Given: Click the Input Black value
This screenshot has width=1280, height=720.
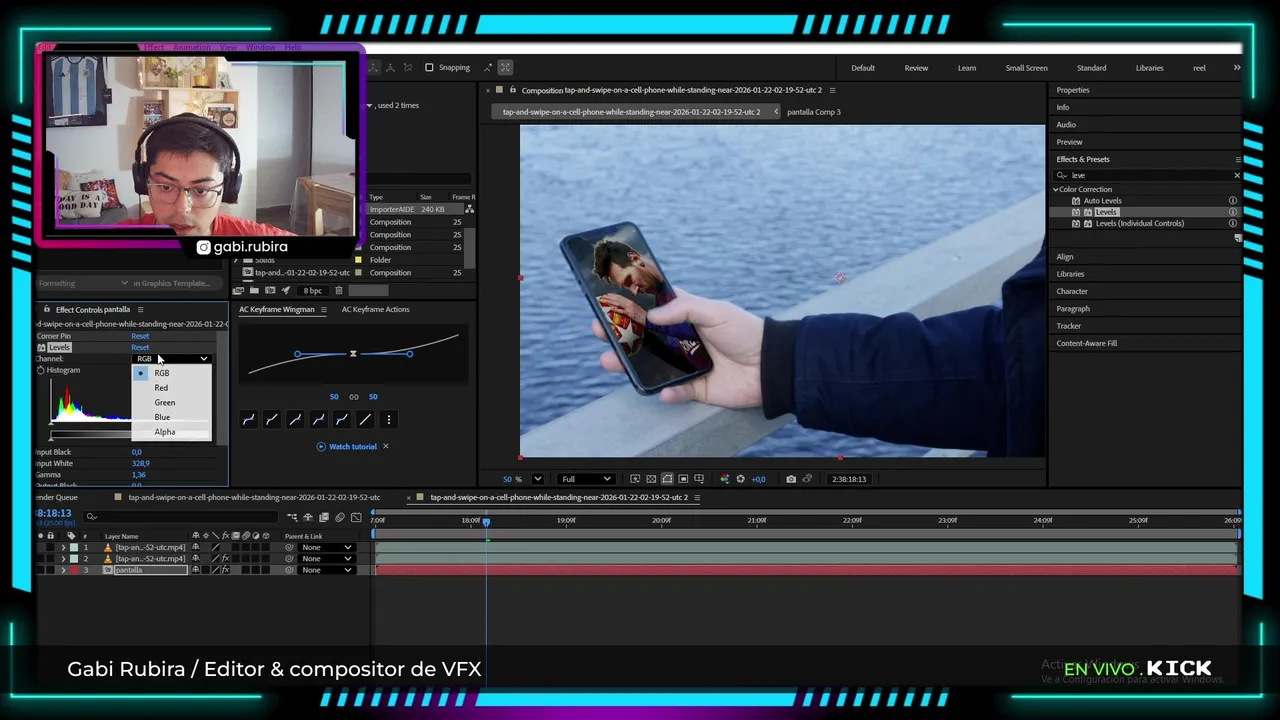Looking at the screenshot, I should click(136, 452).
